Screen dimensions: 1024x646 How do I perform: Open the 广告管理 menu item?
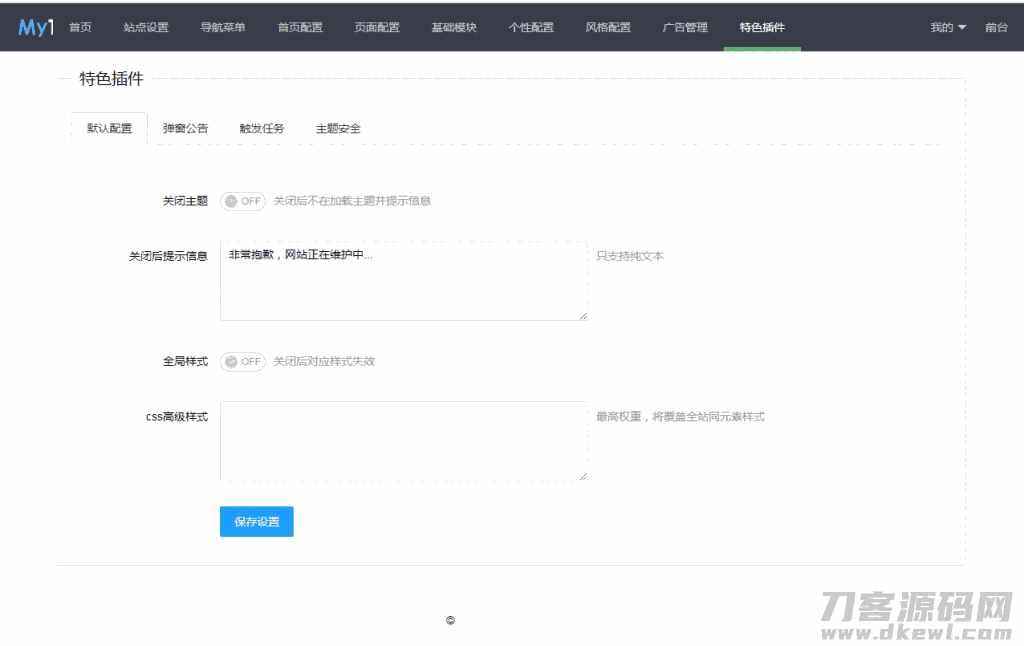pyautogui.click(x=685, y=27)
